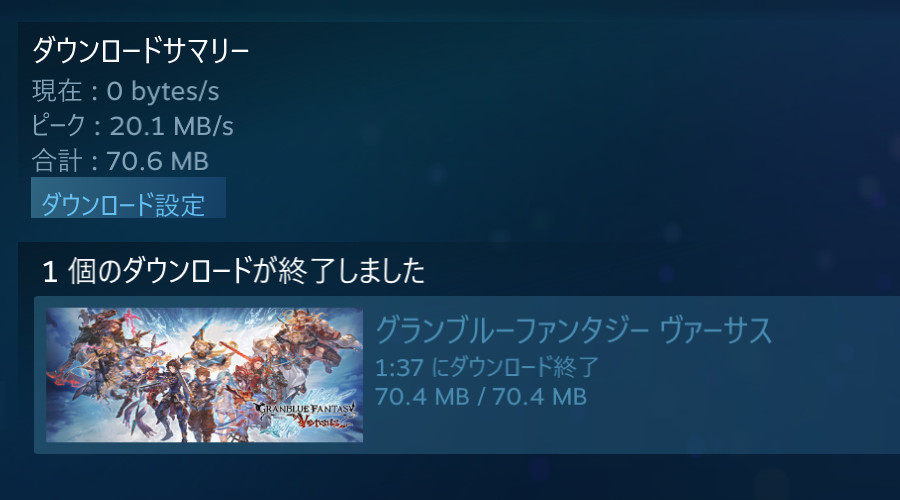Click the ヴァーサス word in game title

(x=716, y=330)
